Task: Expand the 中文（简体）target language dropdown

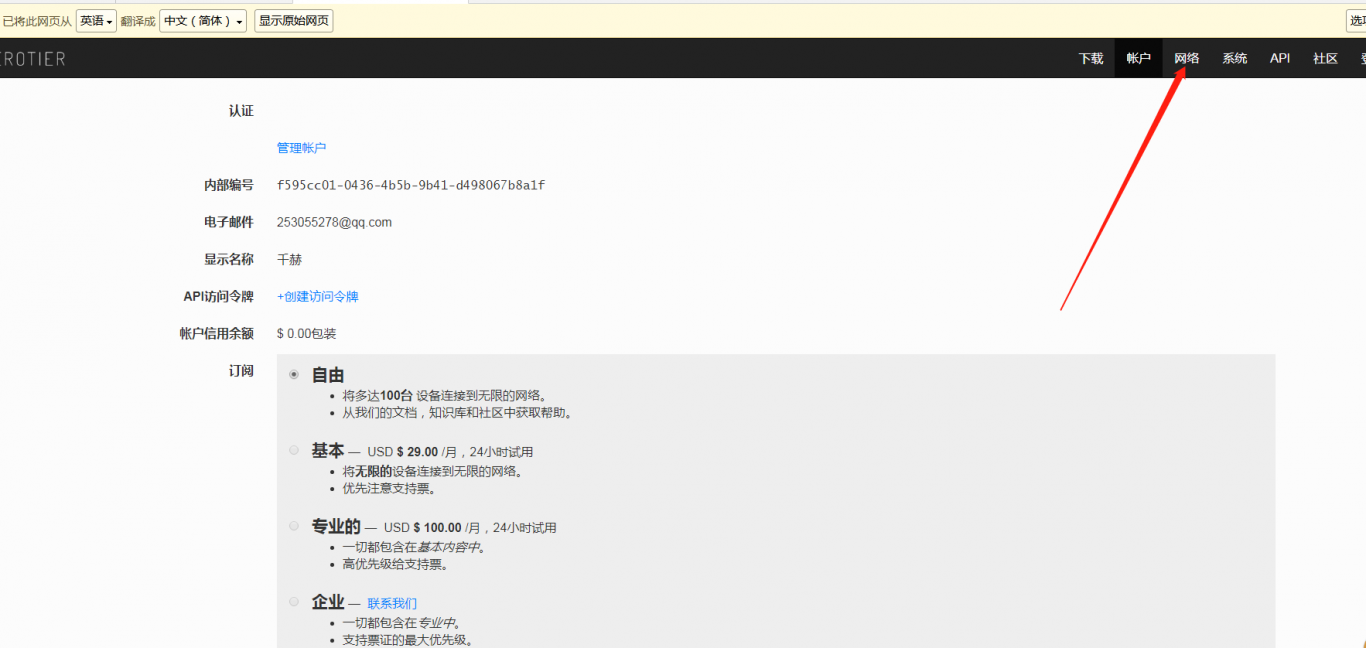Action: coord(203,21)
